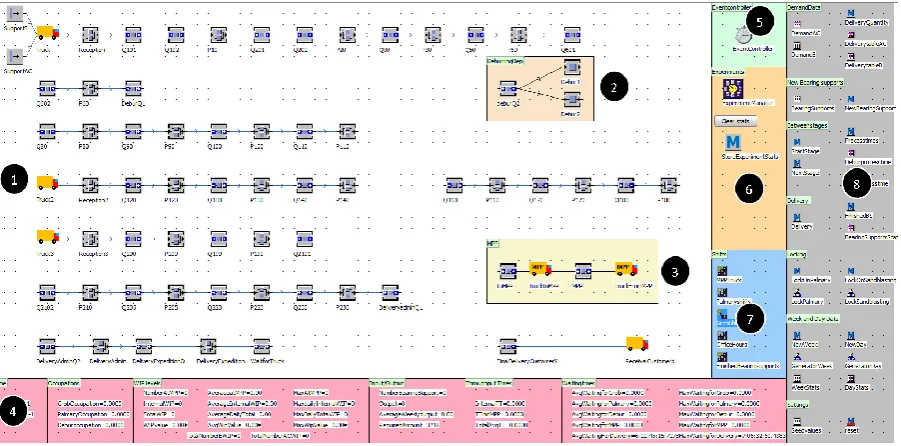Open the WeekStats table

point(797,379)
